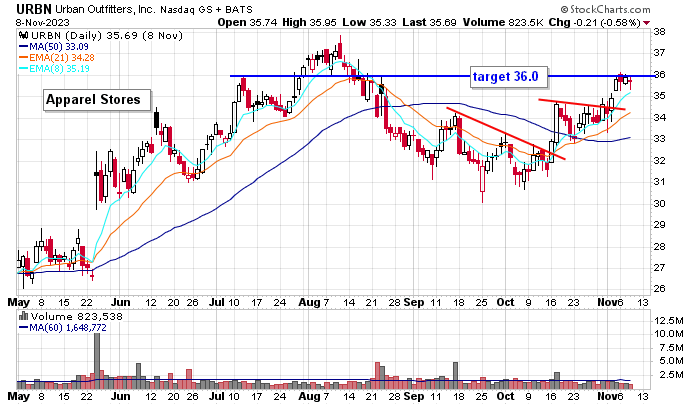This screenshot has width=700, height=405.
Task: Click 'Sep' on the price chart date axis
Action: tap(414, 302)
